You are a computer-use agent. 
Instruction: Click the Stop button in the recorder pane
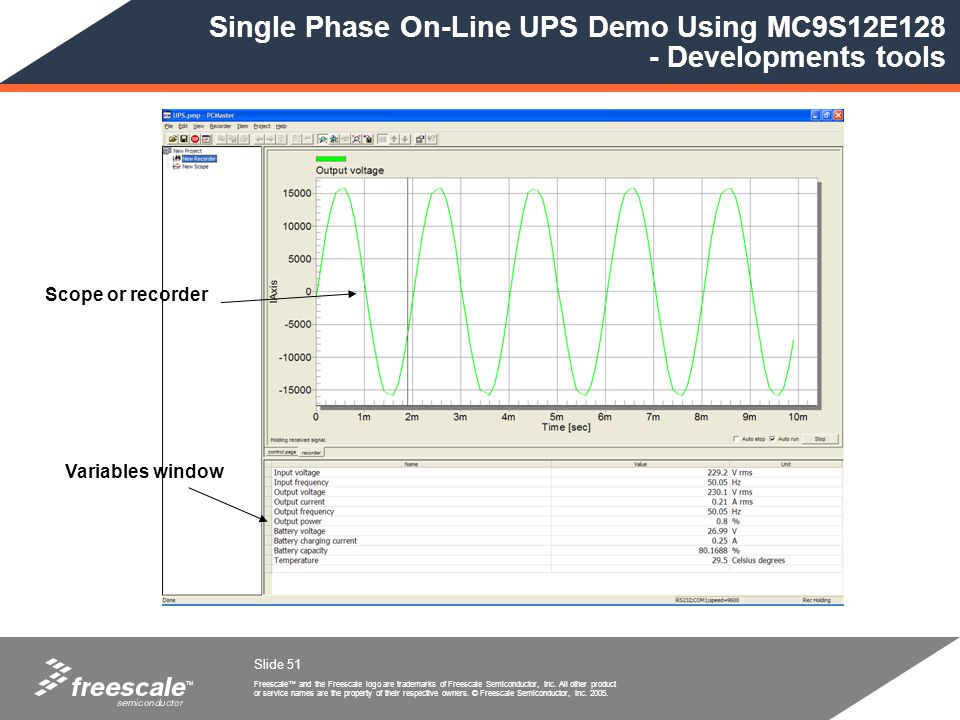(820, 439)
